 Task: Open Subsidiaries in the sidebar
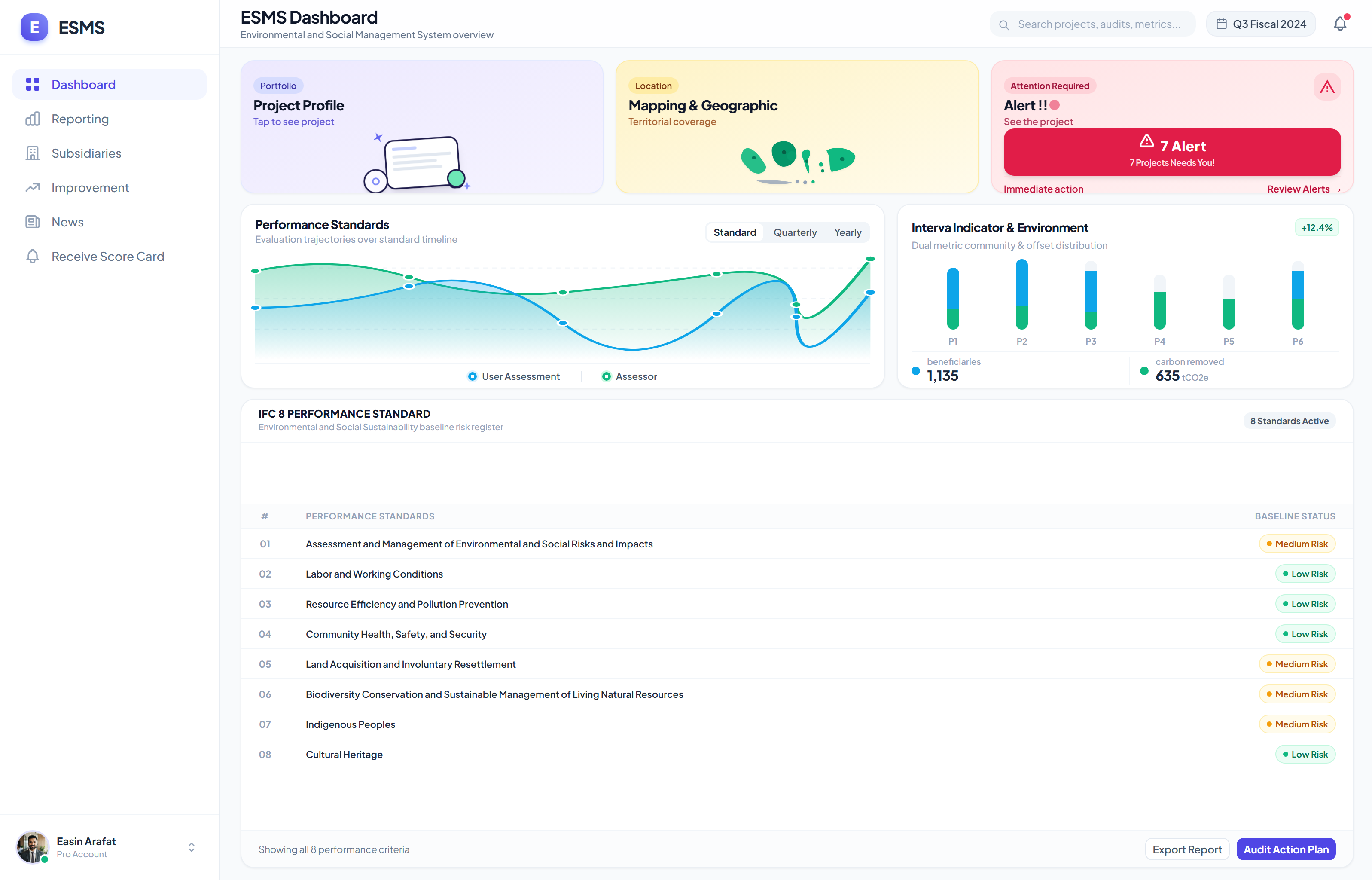tap(110, 153)
